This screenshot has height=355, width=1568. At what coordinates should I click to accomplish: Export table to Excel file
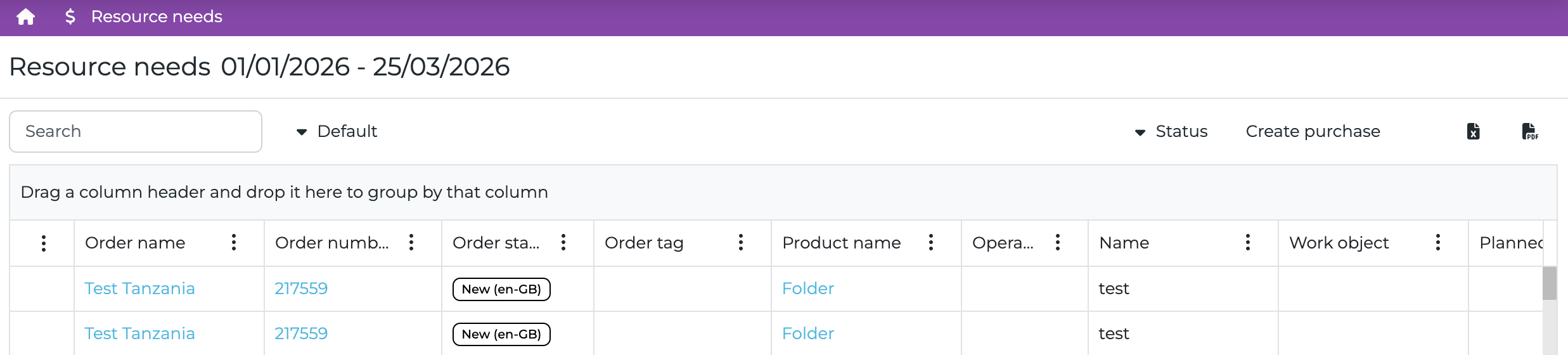coord(1474,131)
